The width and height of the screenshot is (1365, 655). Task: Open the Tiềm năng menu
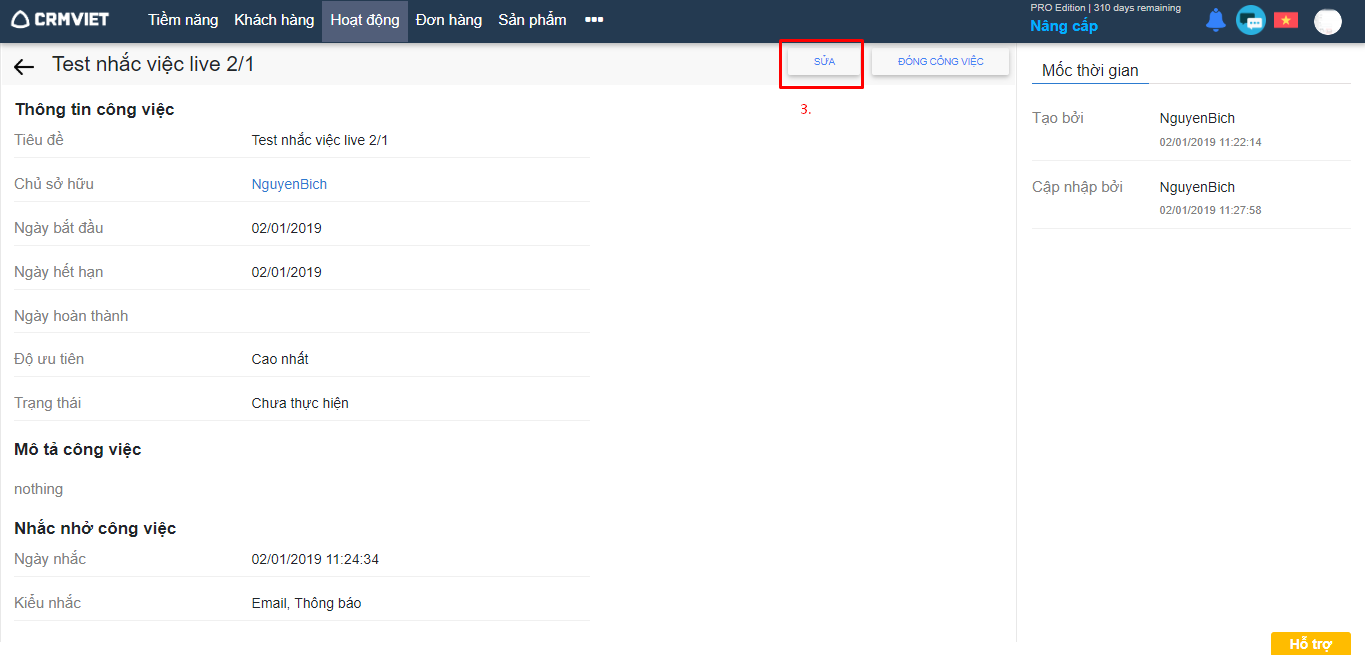(x=183, y=20)
